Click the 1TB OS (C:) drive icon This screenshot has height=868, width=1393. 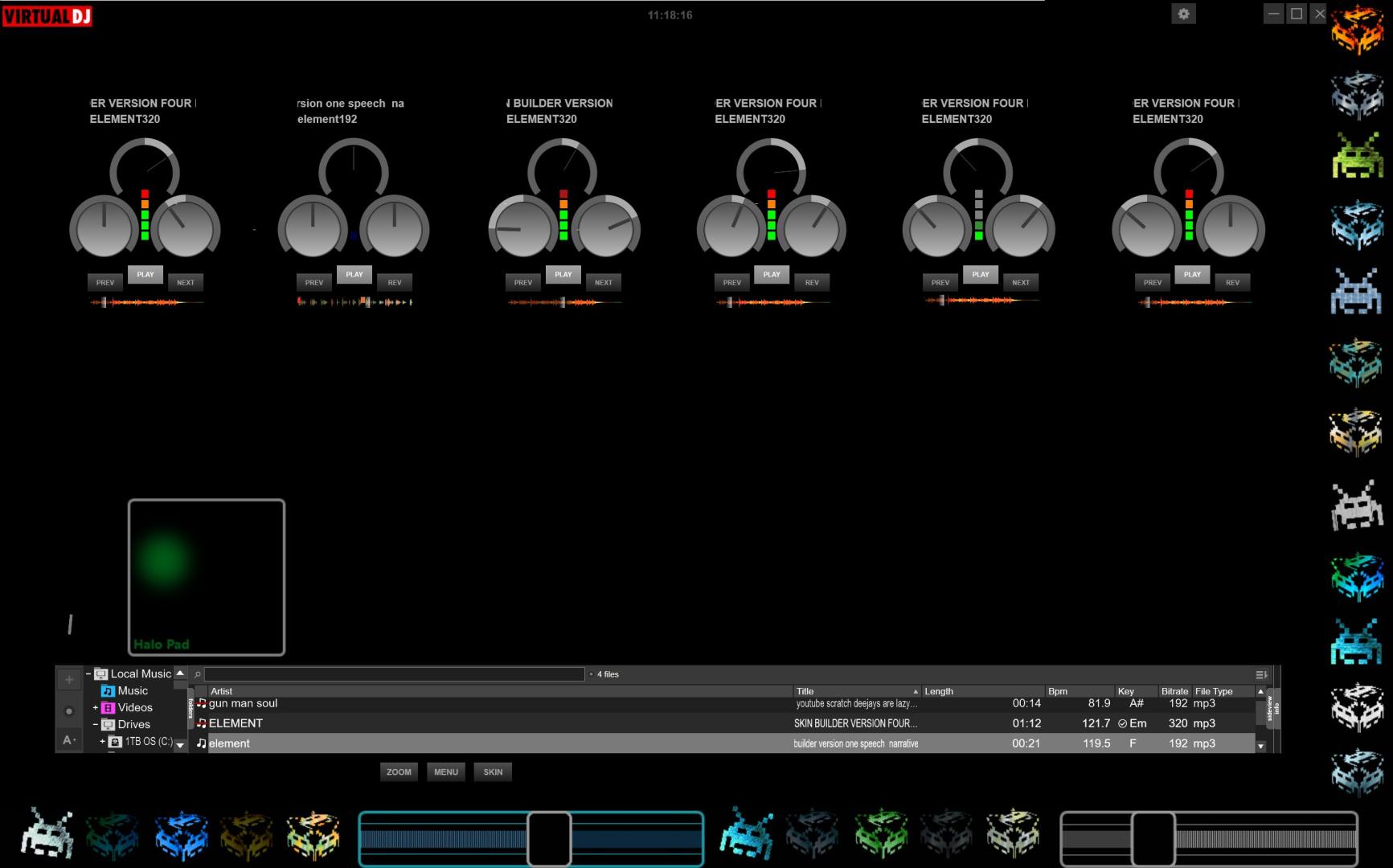[x=115, y=741]
